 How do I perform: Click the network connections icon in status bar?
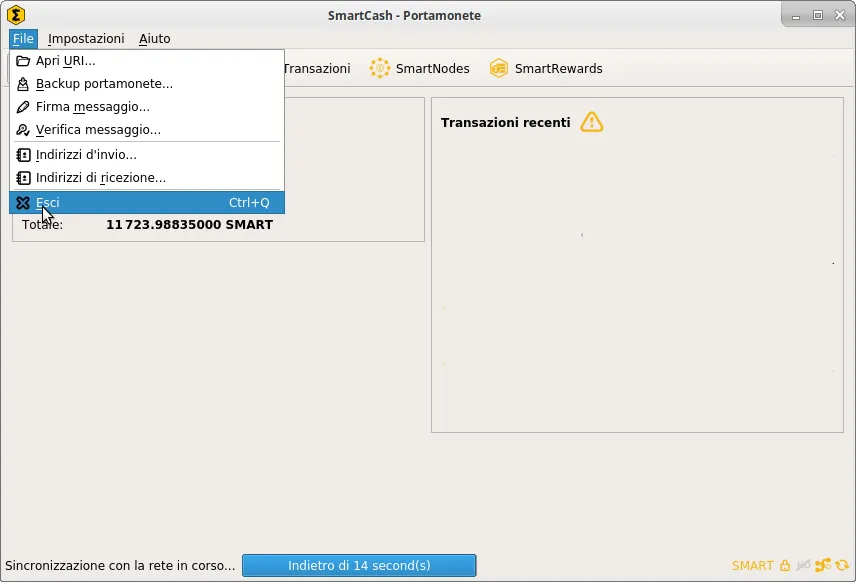point(823,565)
